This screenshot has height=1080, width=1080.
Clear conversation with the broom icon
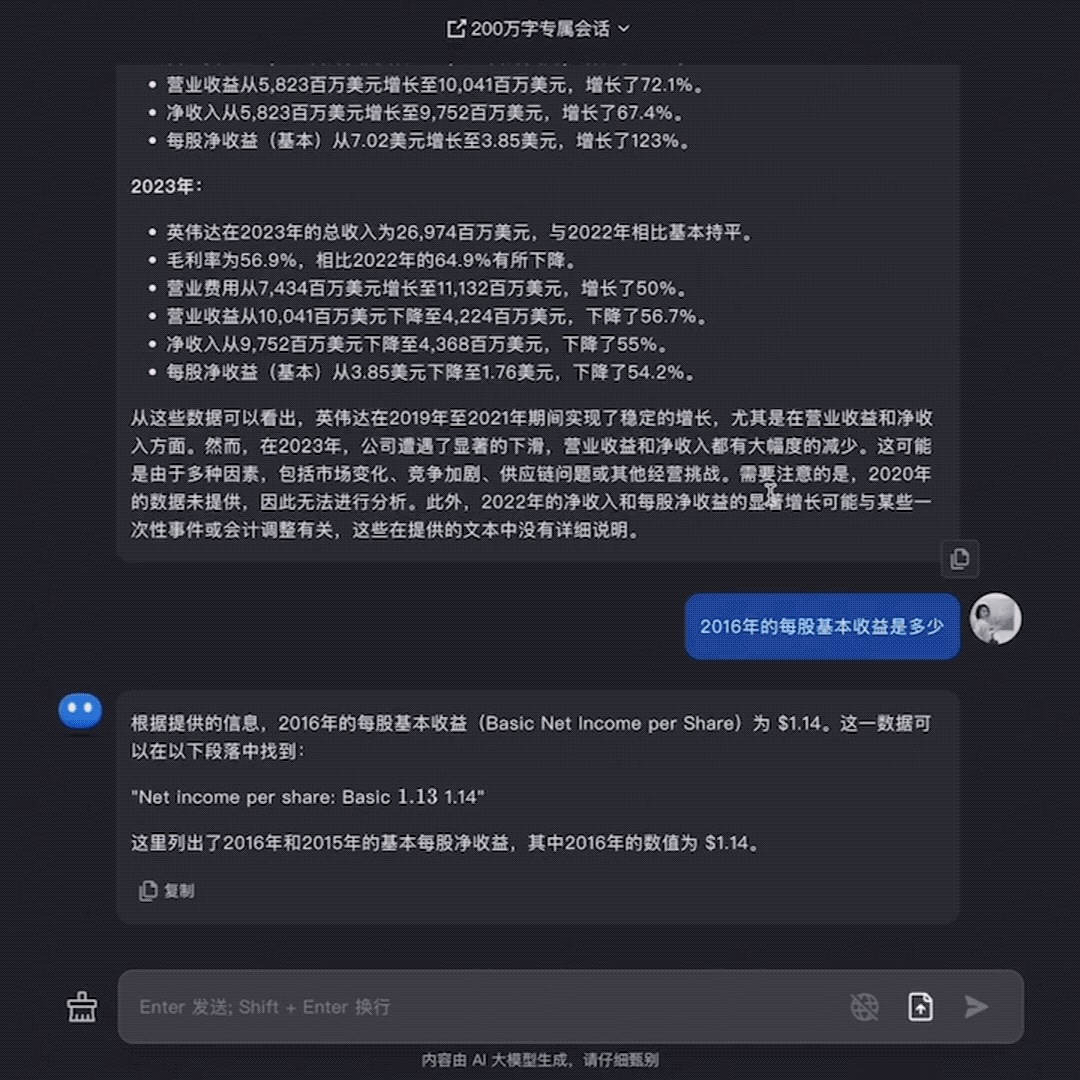point(82,1007)
